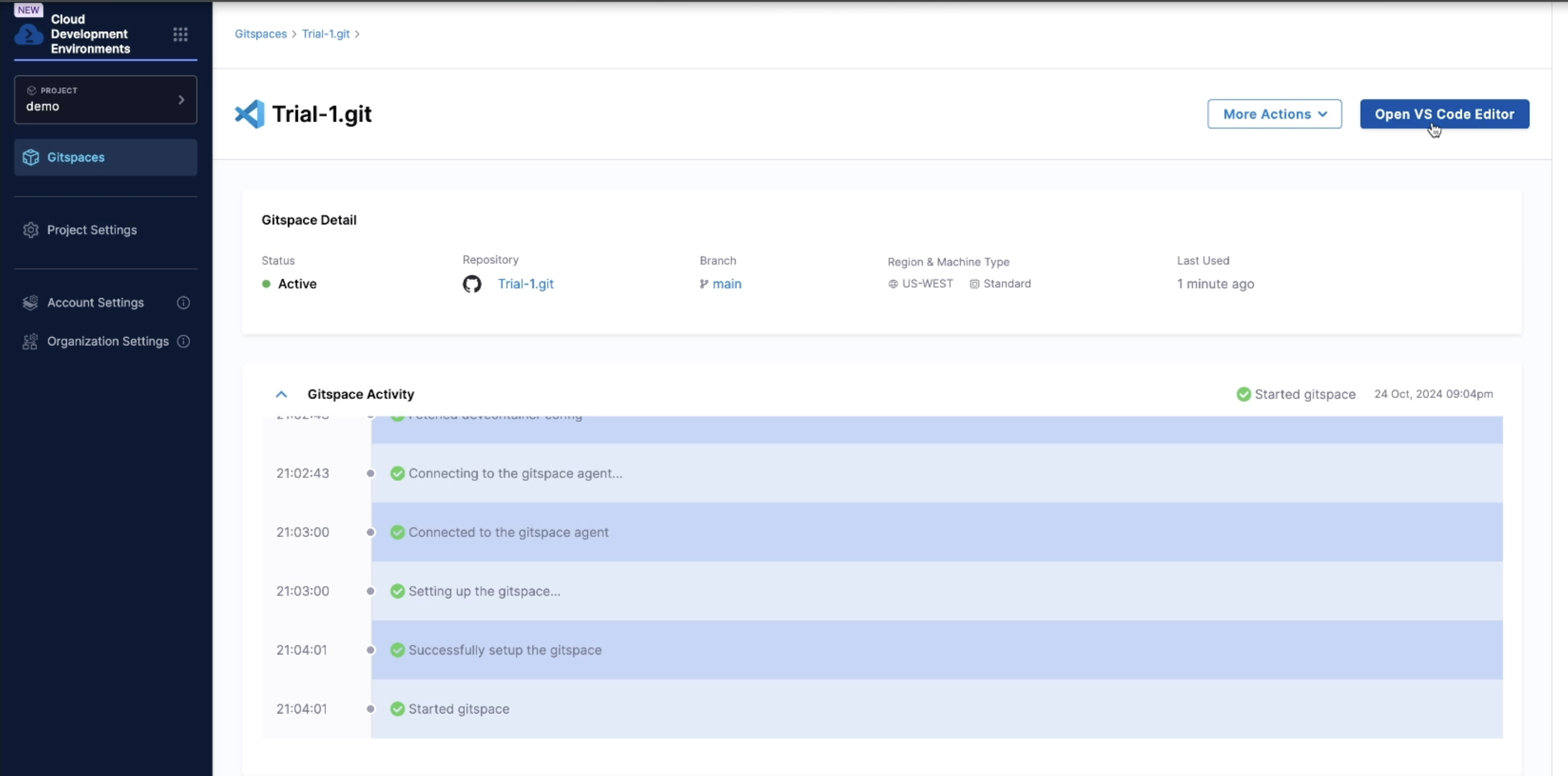Click the Account Settings info icon
1568x776 pixels.
coord(183,303)
